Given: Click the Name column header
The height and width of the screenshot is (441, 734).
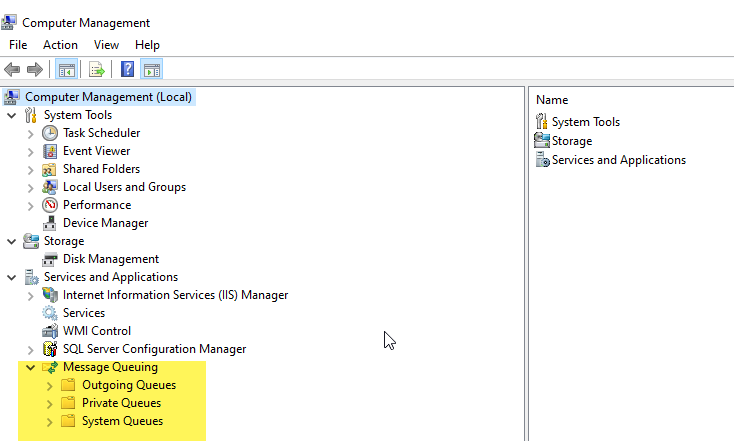Looking at the screenshot, I should (552, 100).
